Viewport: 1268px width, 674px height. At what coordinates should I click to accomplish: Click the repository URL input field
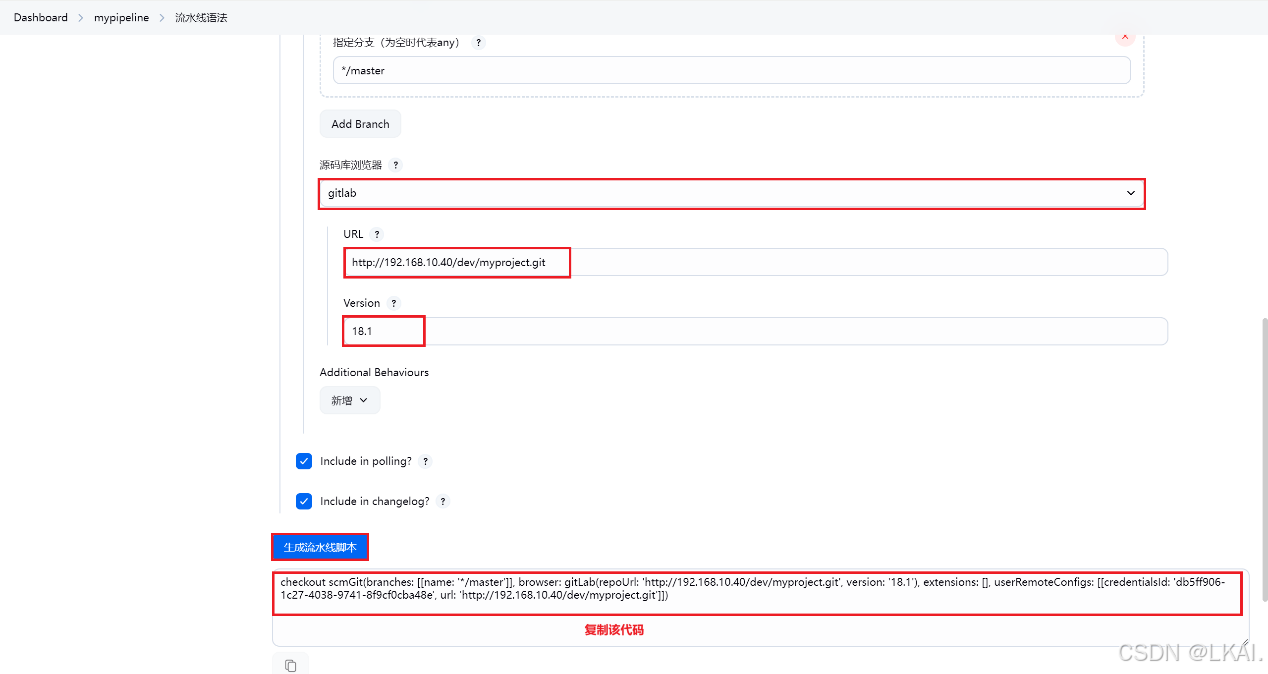[x=755, y=262]
